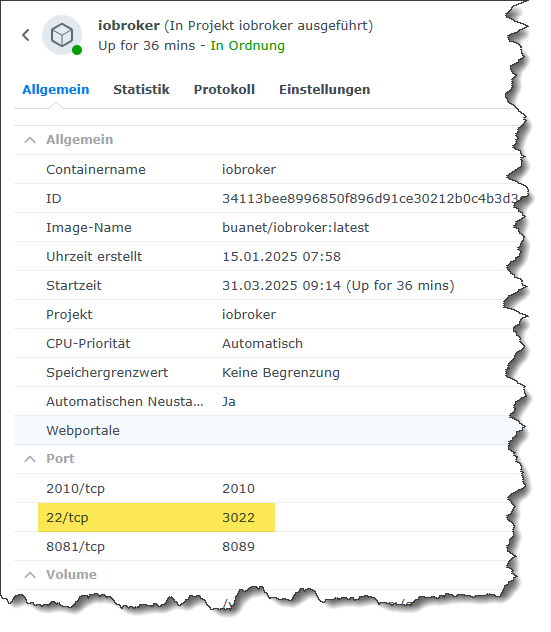Click the iobroker value in the Containername row
This screenshot has height=632, width=551.
pos(249,169)
